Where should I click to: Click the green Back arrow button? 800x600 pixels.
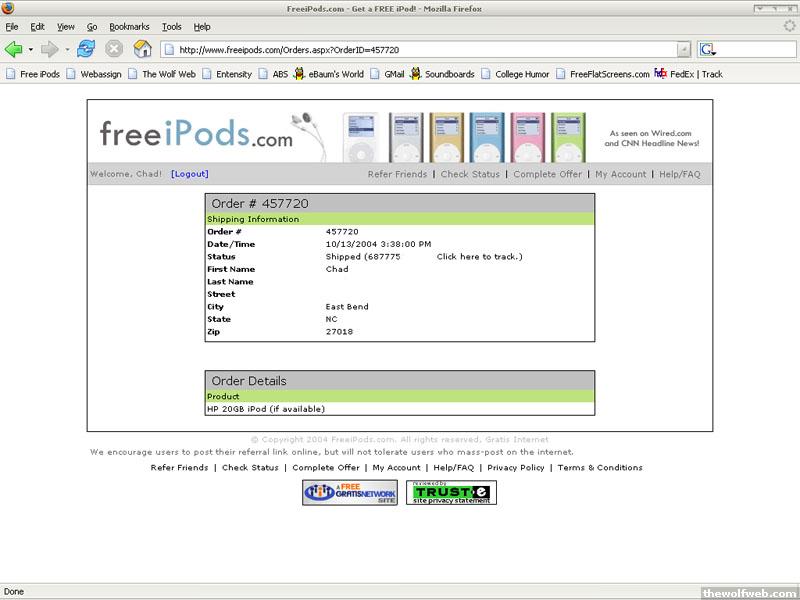point(13,49)
